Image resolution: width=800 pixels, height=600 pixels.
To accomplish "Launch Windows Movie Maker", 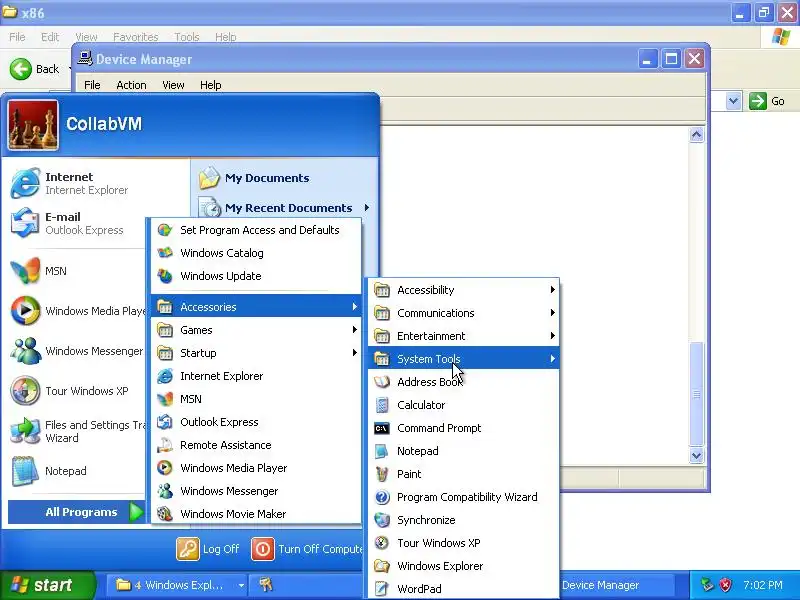I will coord(256,514).
